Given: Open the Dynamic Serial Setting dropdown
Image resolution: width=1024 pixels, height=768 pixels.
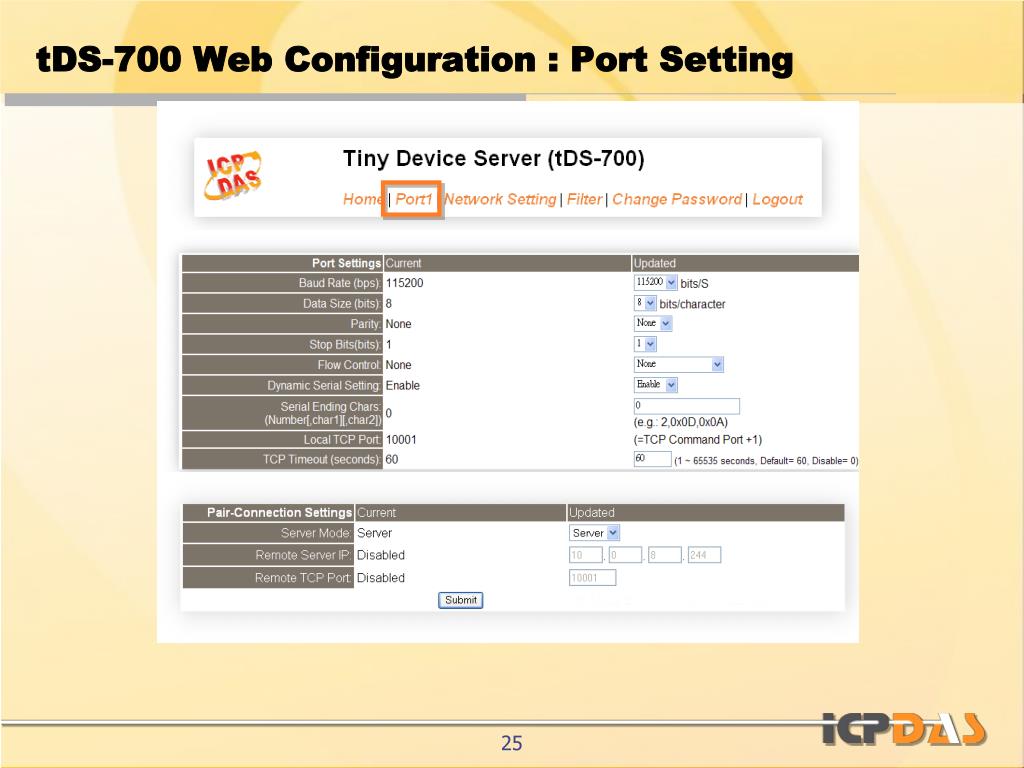Looking at the screenshot, I should tap(655, 385).
